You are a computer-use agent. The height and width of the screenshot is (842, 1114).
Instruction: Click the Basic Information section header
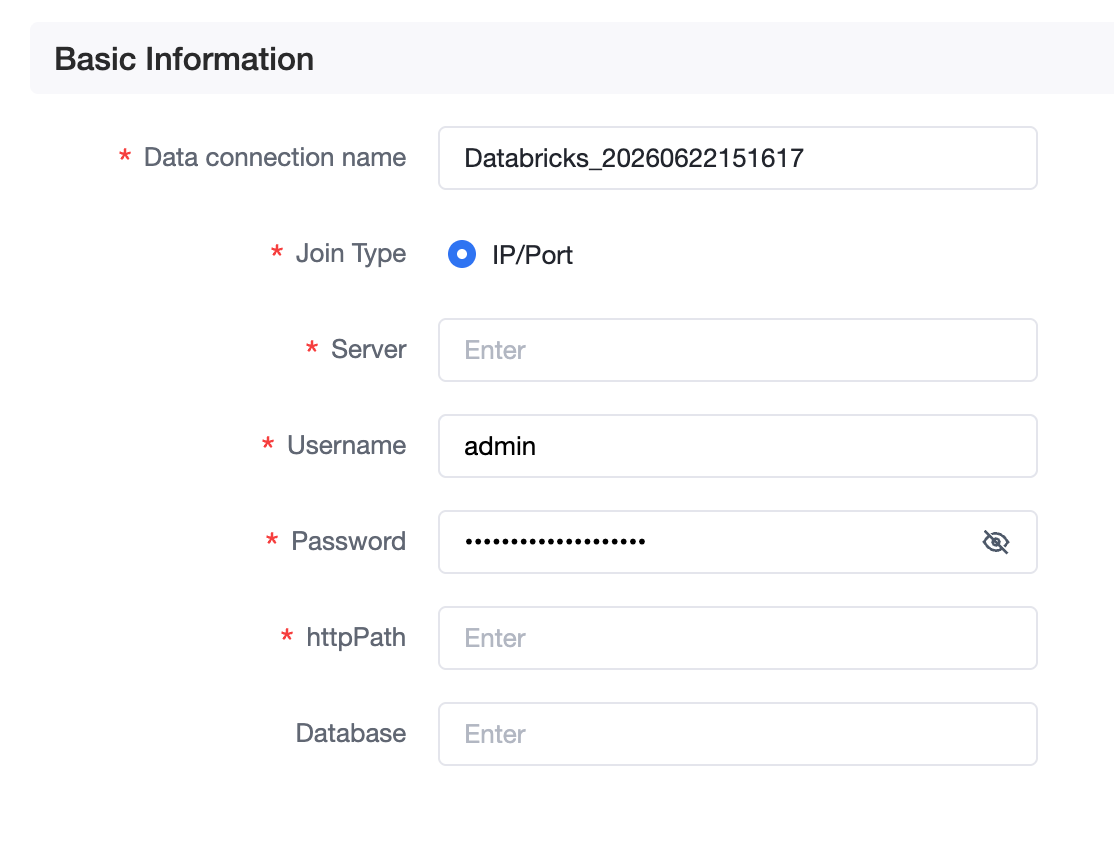point(184,59)
